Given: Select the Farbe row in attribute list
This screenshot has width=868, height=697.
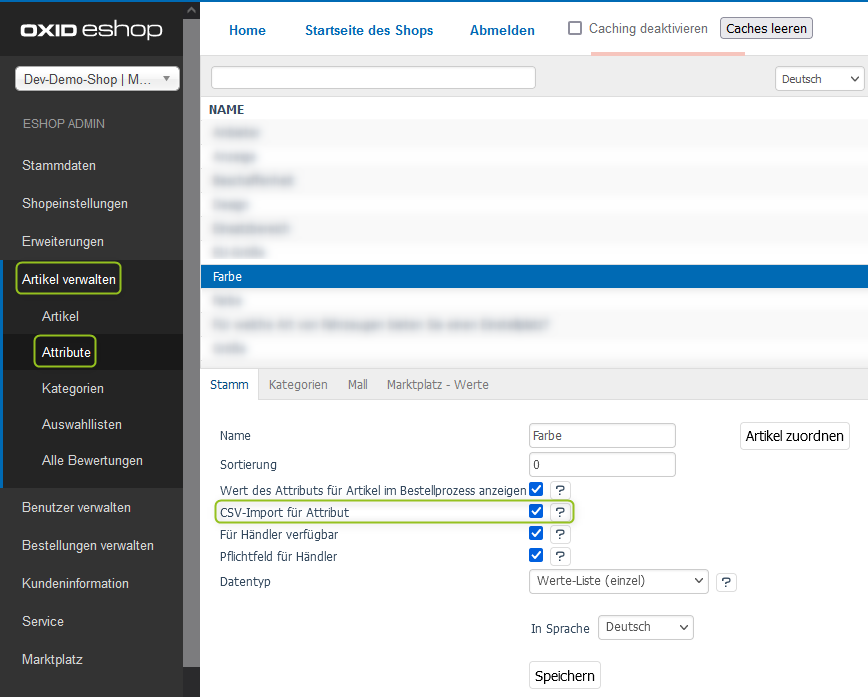Looking at the screenshot, I should click(534, 276).
